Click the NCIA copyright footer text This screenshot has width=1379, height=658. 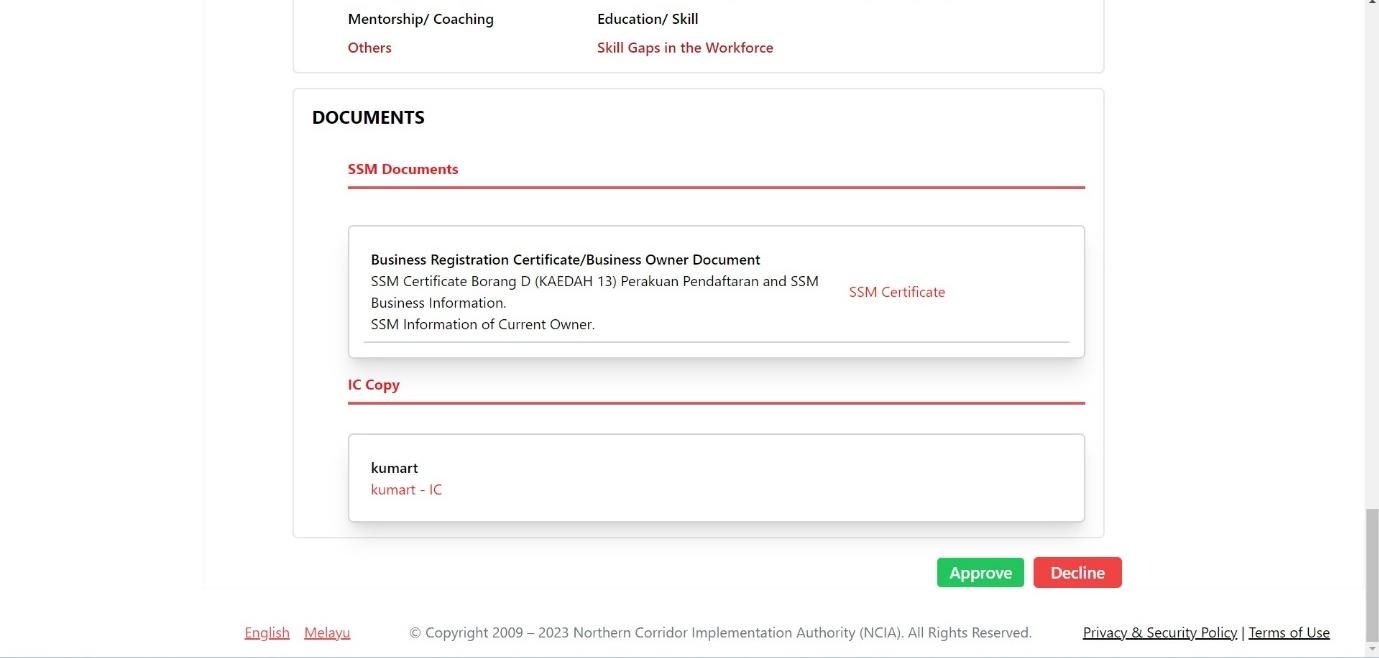point(720,633)
